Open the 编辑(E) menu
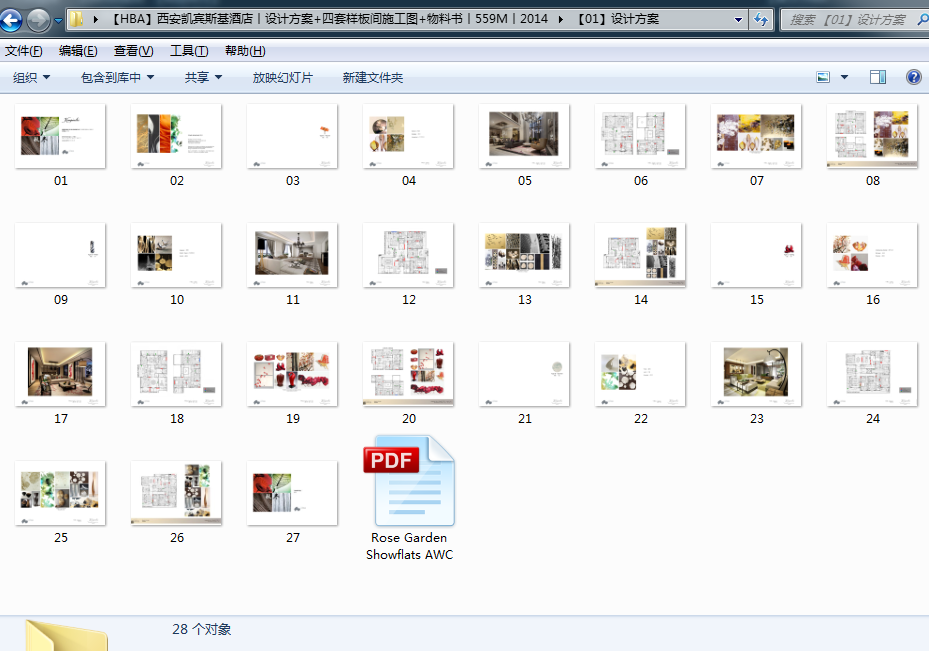This screenshot has height=651, width=929. click(78, 51)
